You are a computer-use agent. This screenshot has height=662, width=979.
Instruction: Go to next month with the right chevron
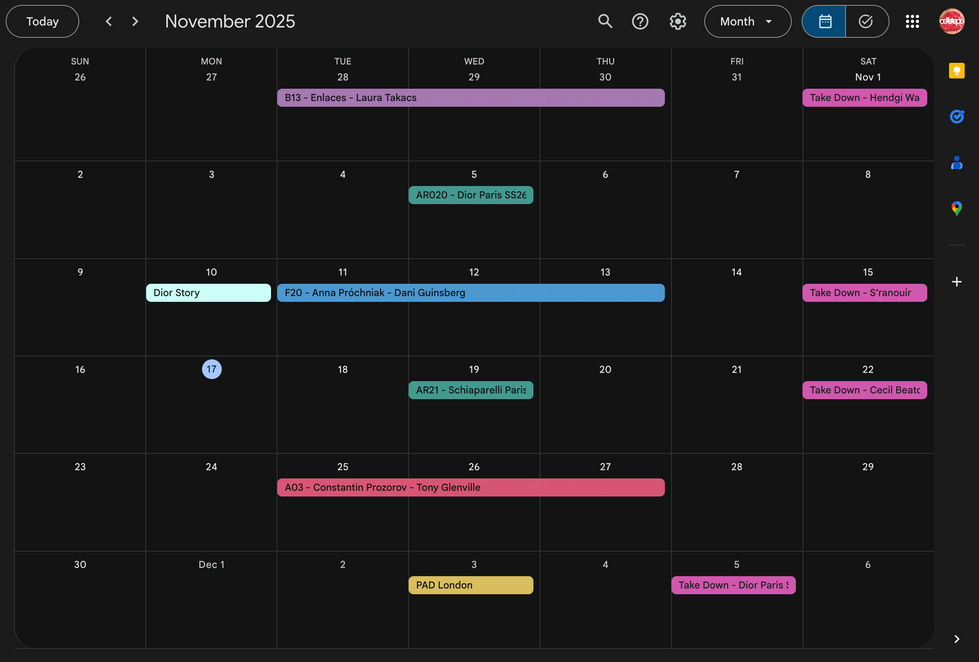134,20
